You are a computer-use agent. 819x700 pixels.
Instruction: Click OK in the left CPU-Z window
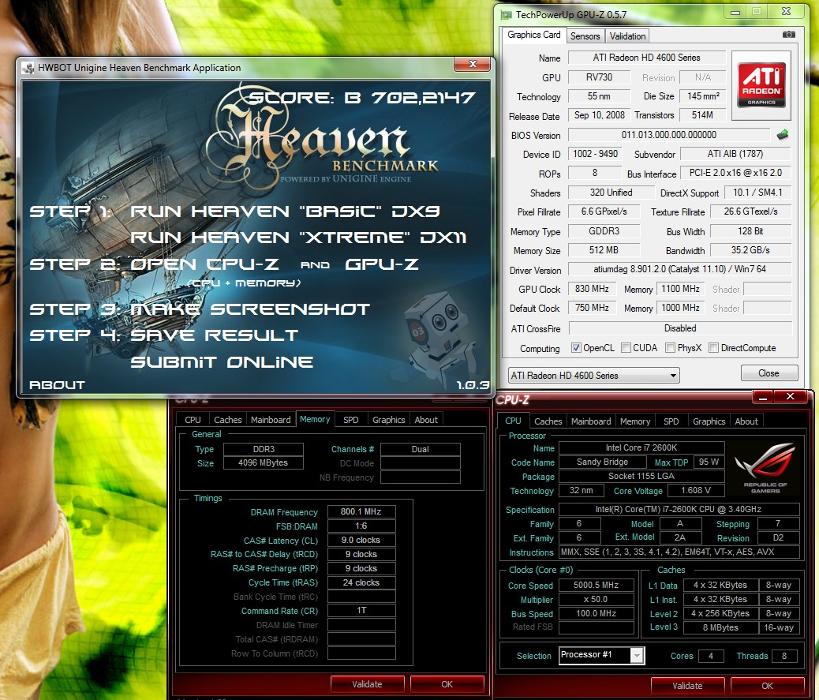click(447, 684)
